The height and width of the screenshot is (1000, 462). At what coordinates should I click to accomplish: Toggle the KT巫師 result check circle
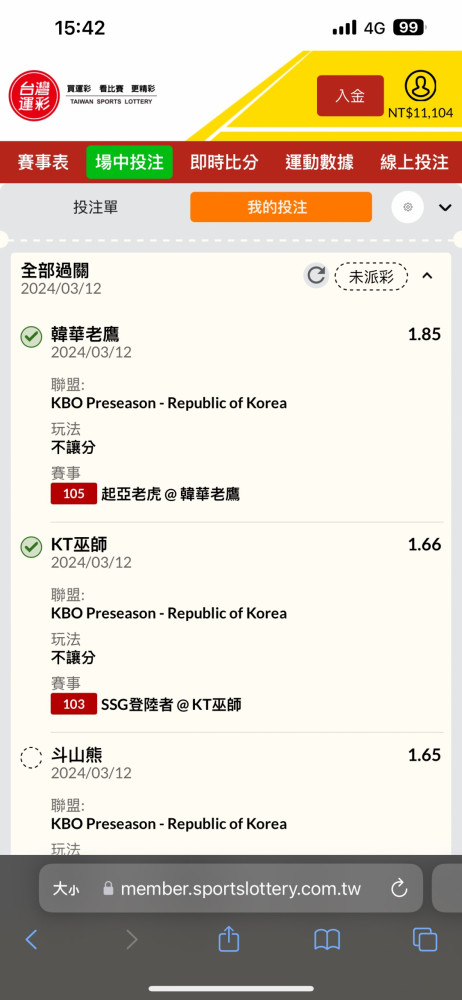tap(31, 547)
